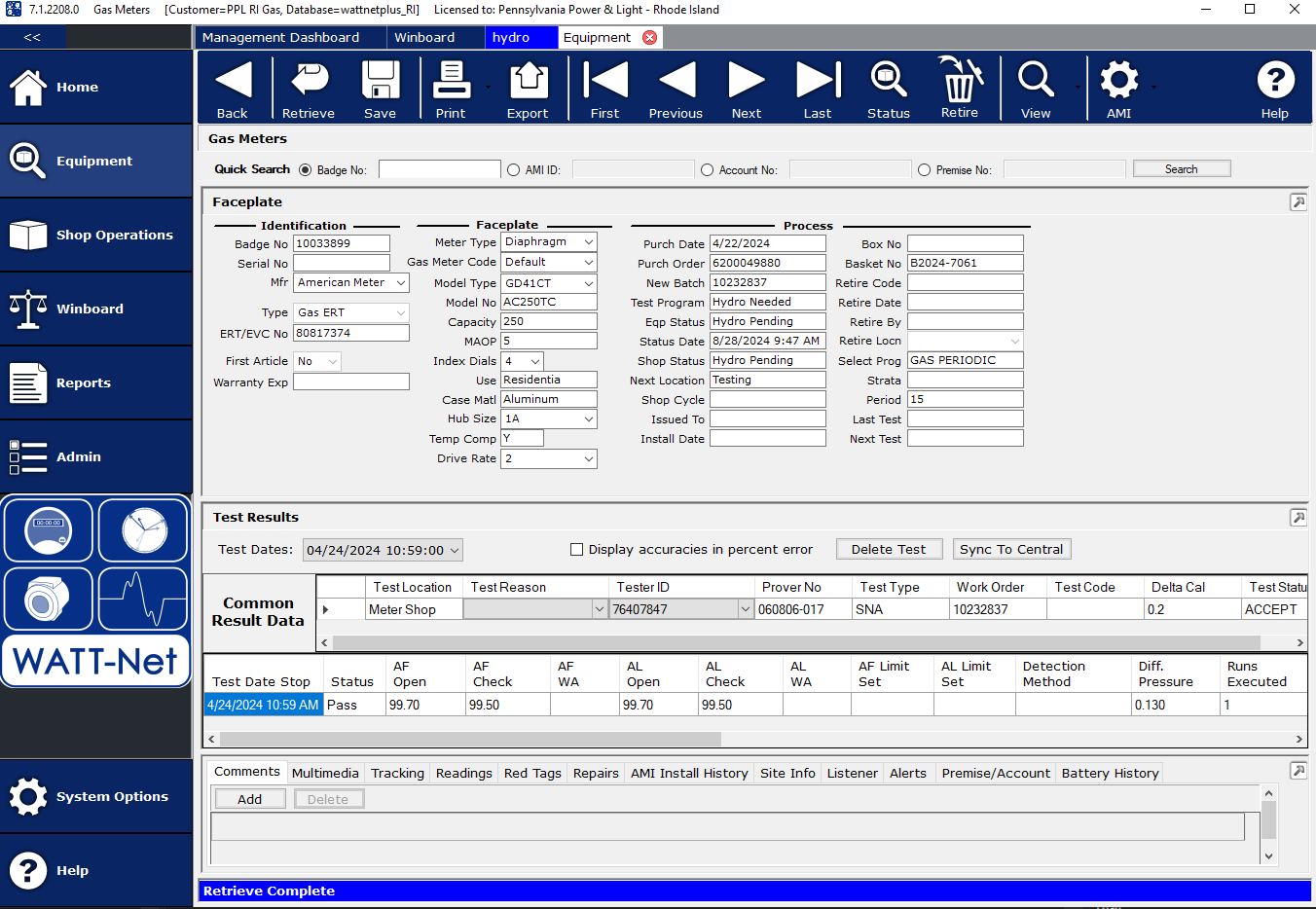This screenshot has width=1316, height=909.
Task: Open Reports in the sidebar
Action: (x=96, y=382)
